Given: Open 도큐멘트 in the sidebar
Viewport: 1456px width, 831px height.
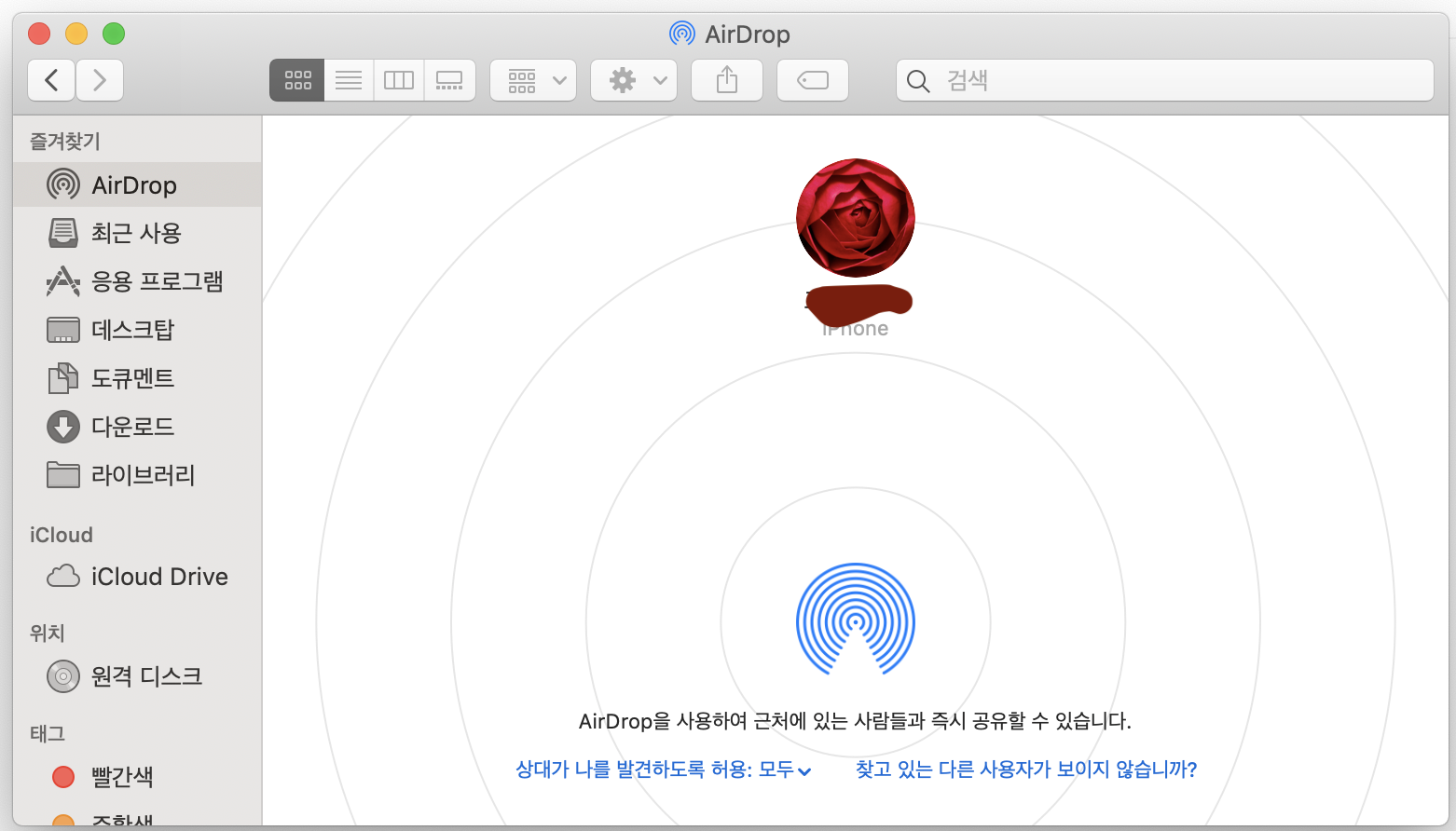Looking at the screenshot, I should pos(137,378).
